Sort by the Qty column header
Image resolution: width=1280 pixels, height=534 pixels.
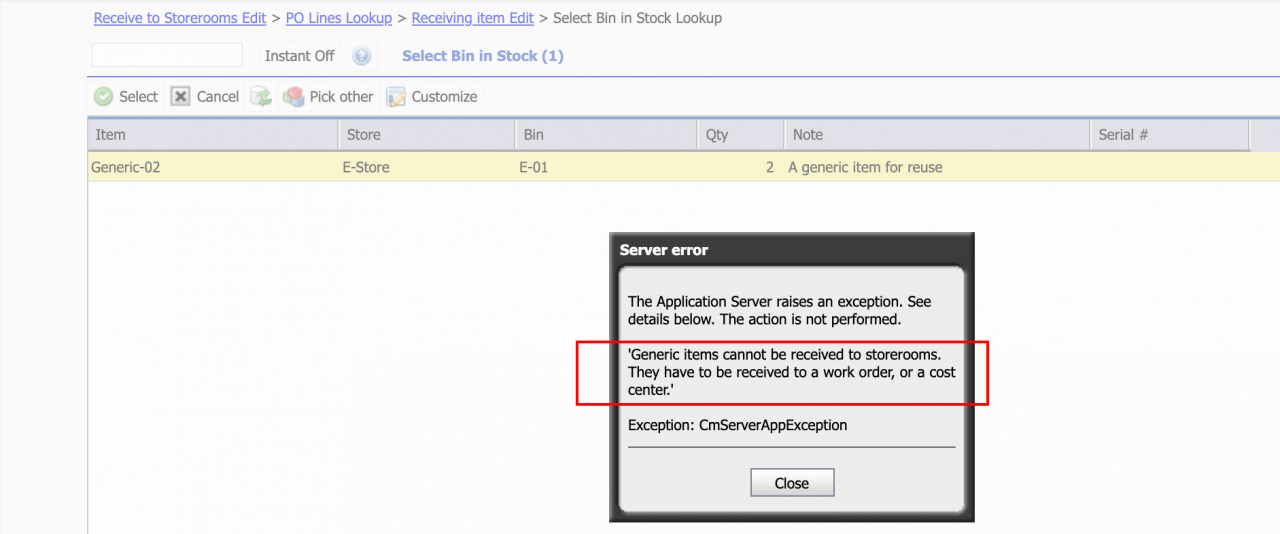click(740, 135)
